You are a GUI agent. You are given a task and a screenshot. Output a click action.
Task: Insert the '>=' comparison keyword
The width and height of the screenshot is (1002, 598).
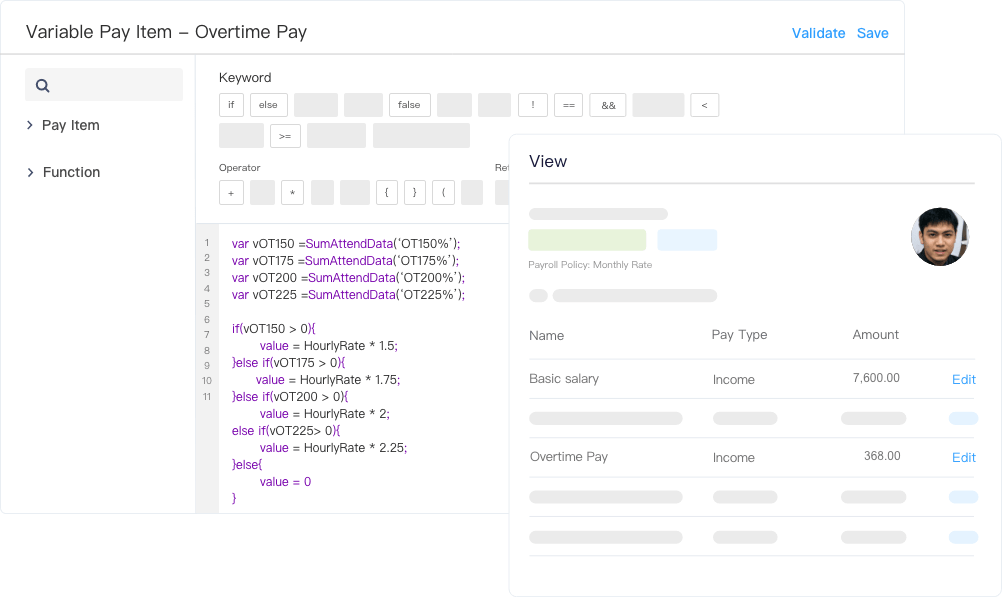click(285, 136)
